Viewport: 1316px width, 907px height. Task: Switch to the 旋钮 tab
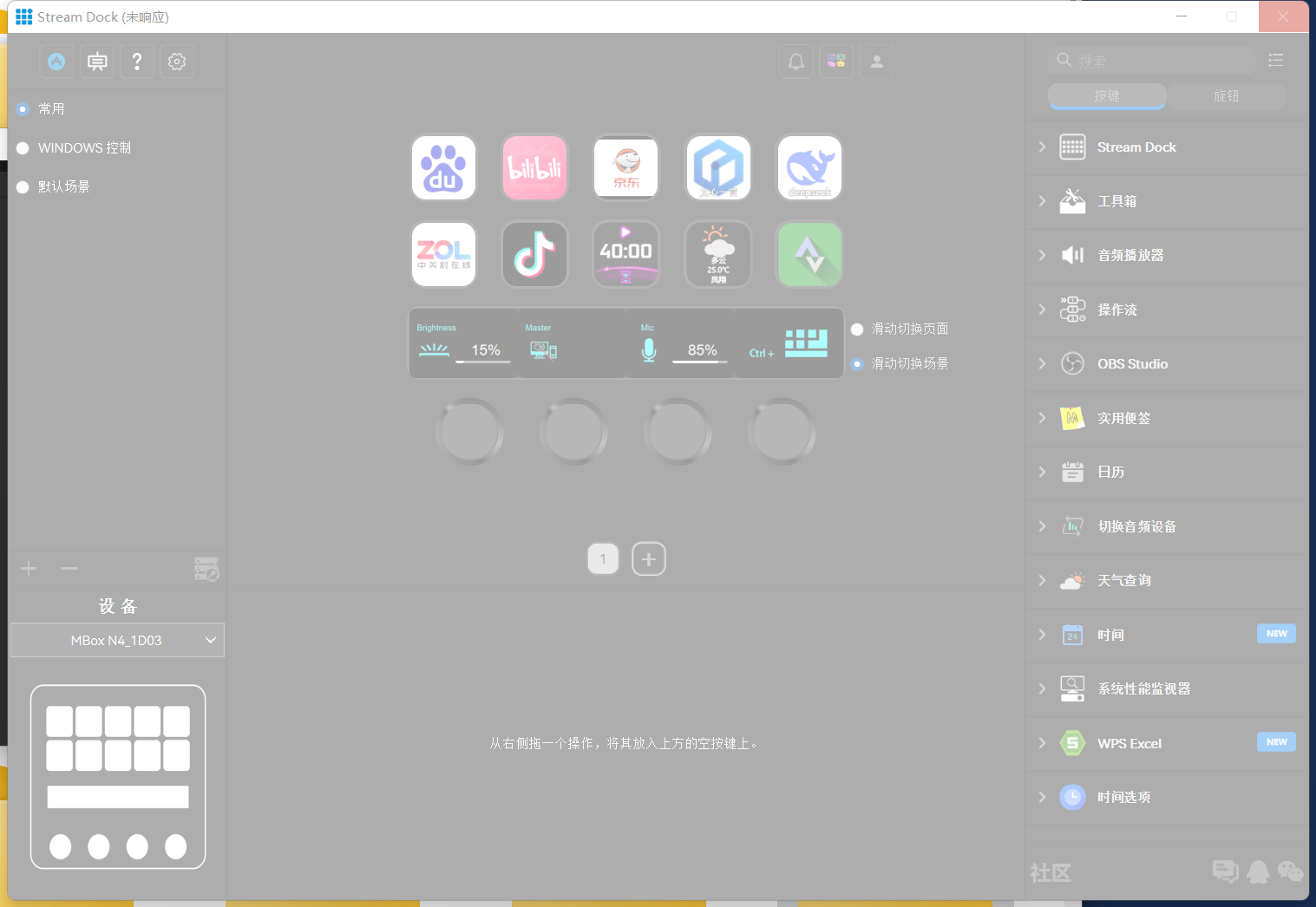(1227, 96)
